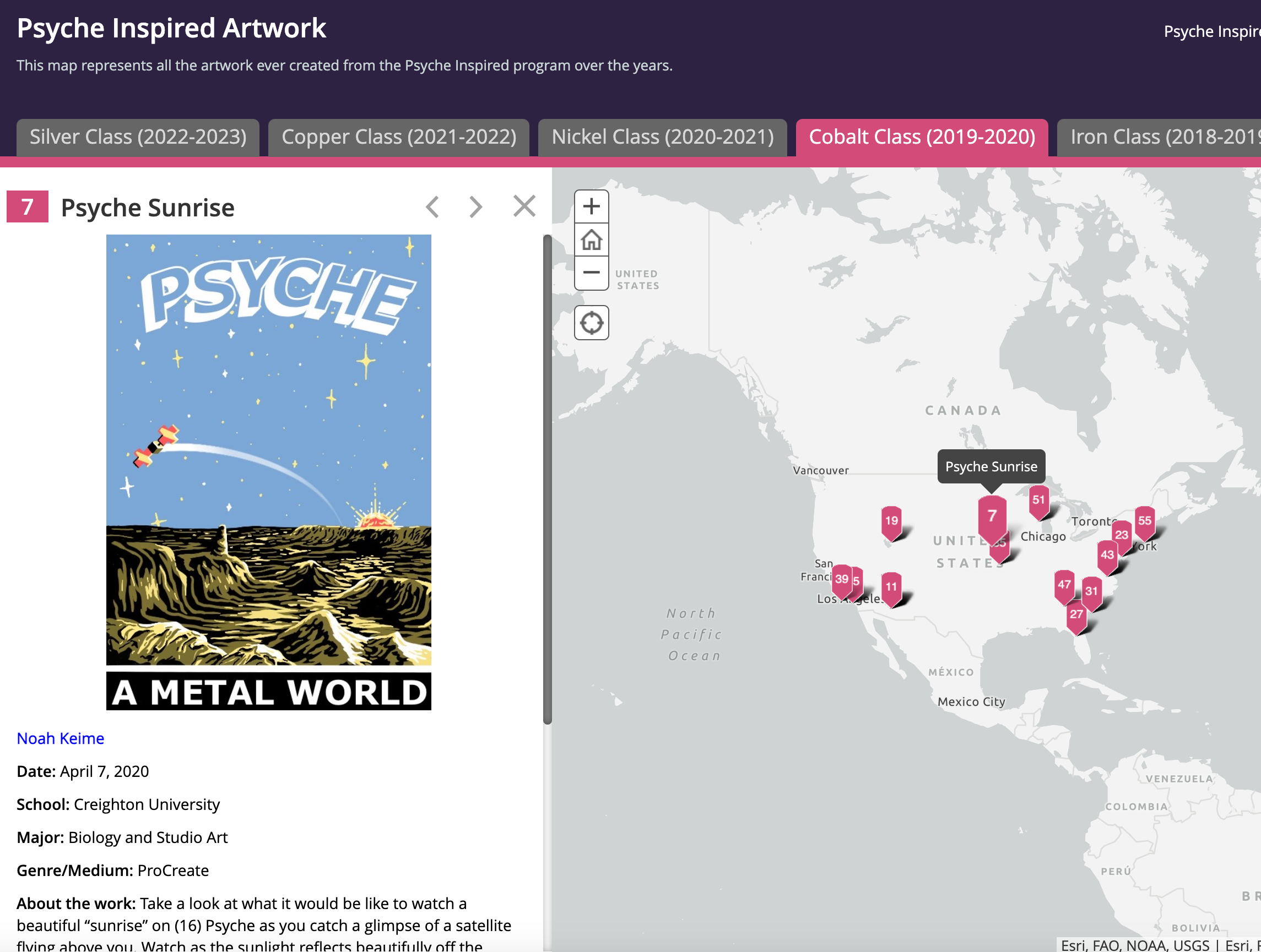
Task: Open the Copper Class (2021-2022) tab
Action: (398, 137)
